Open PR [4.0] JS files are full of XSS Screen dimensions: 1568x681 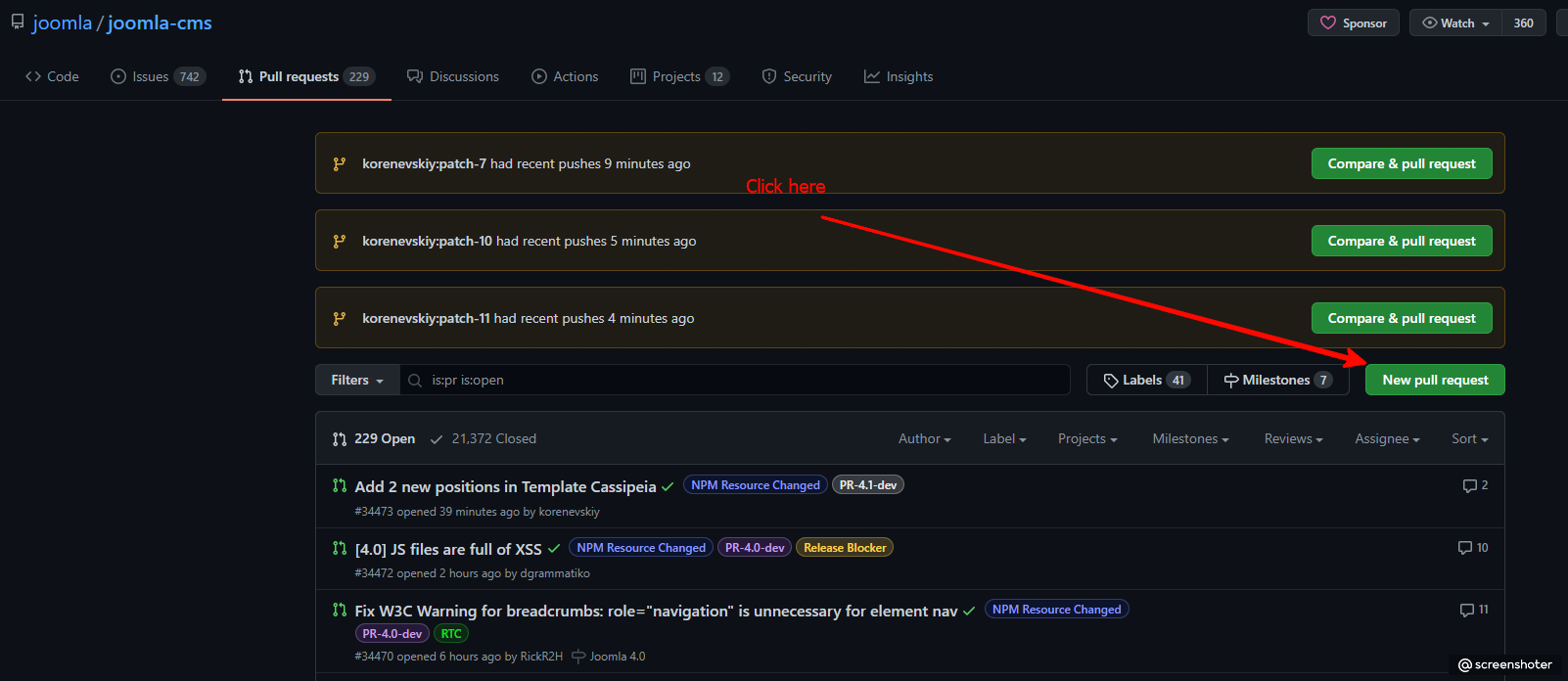click(448, 549)
